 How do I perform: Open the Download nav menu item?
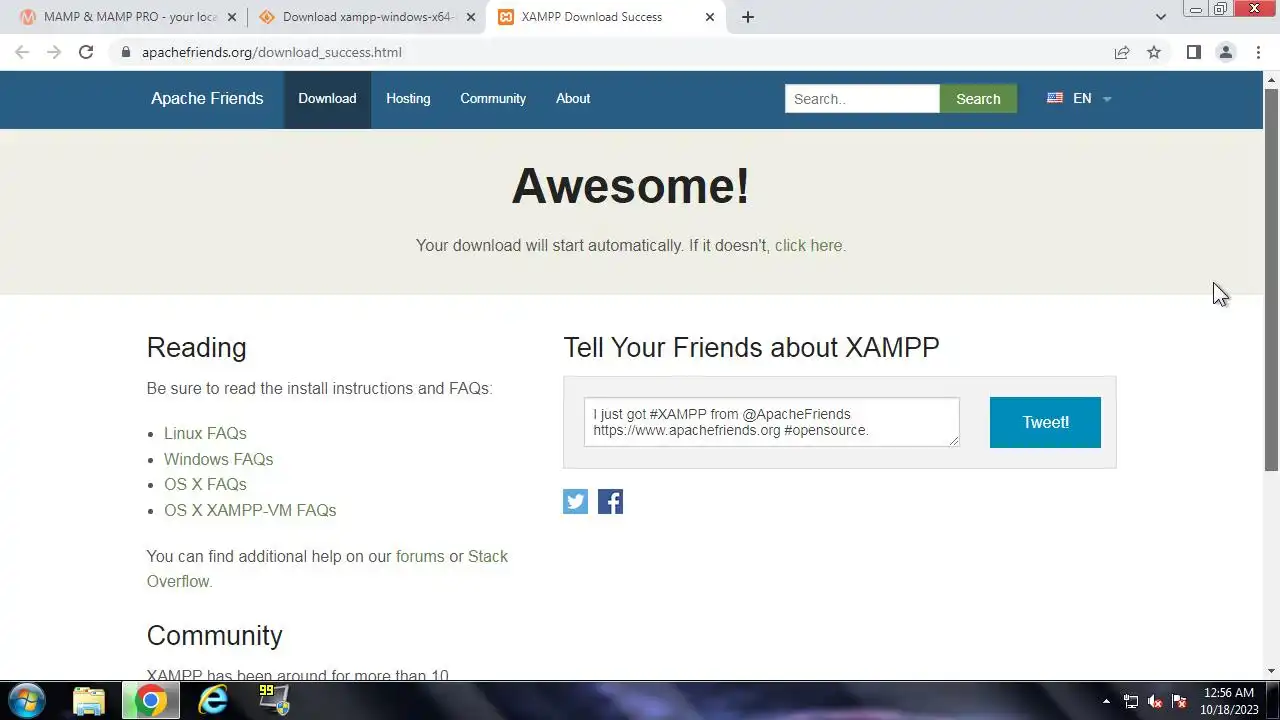click(327, 99)
